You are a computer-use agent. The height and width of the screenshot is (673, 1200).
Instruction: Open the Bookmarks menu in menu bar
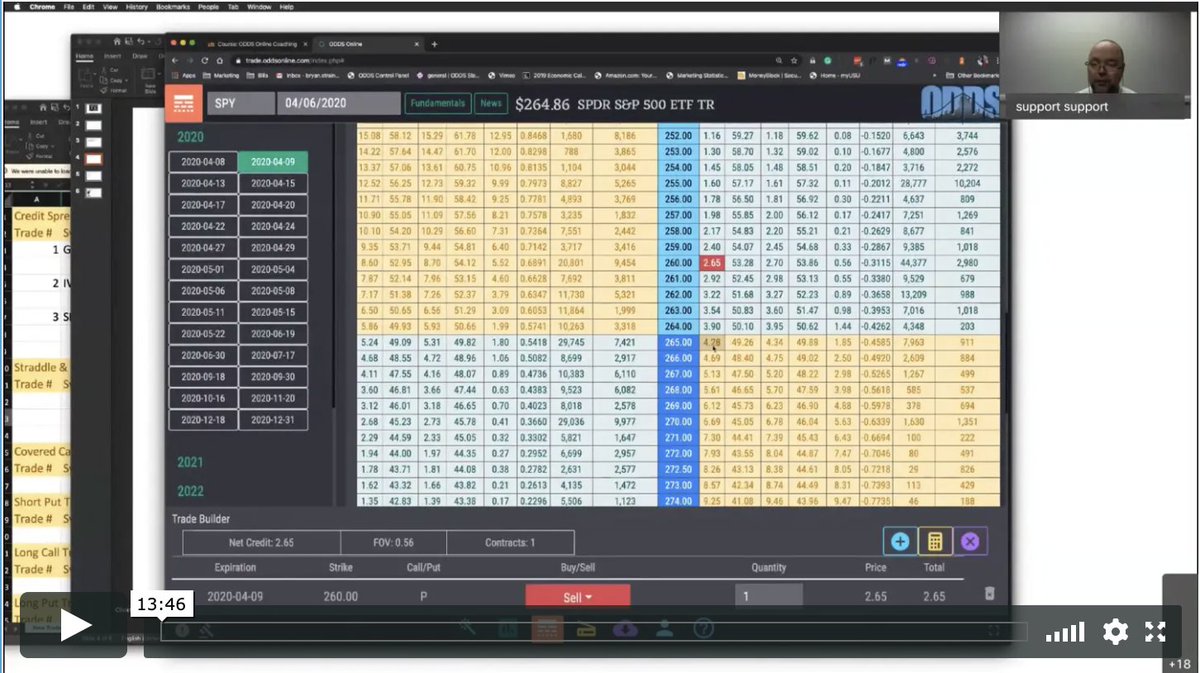tap(174, 6)
